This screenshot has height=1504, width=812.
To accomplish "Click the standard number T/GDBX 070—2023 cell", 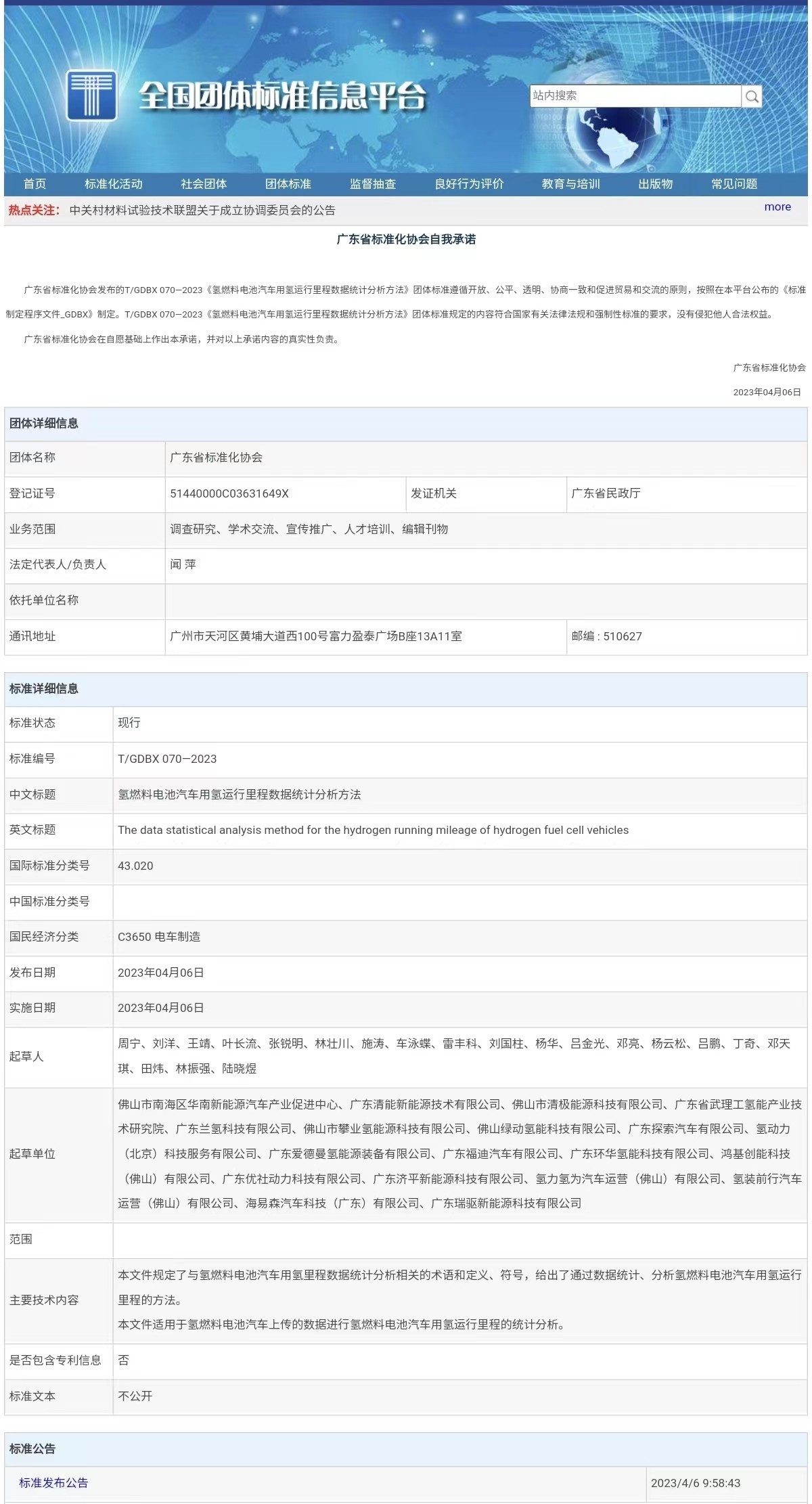I will coord(167,759).
